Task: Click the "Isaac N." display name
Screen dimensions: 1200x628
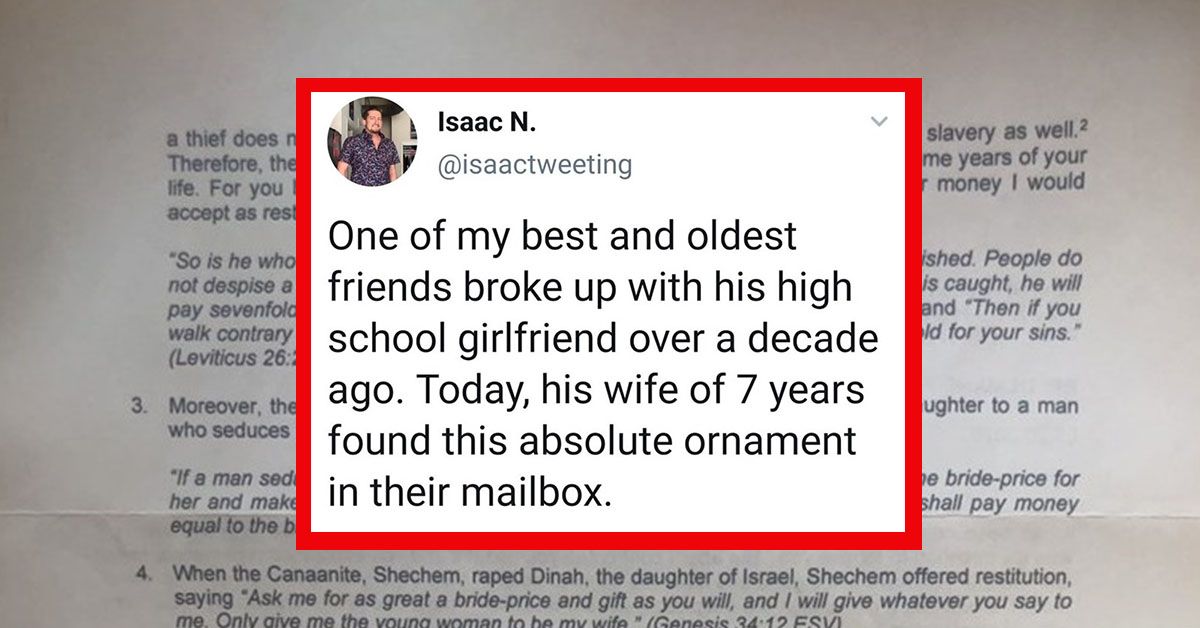Action: click(x=487, y=123)
